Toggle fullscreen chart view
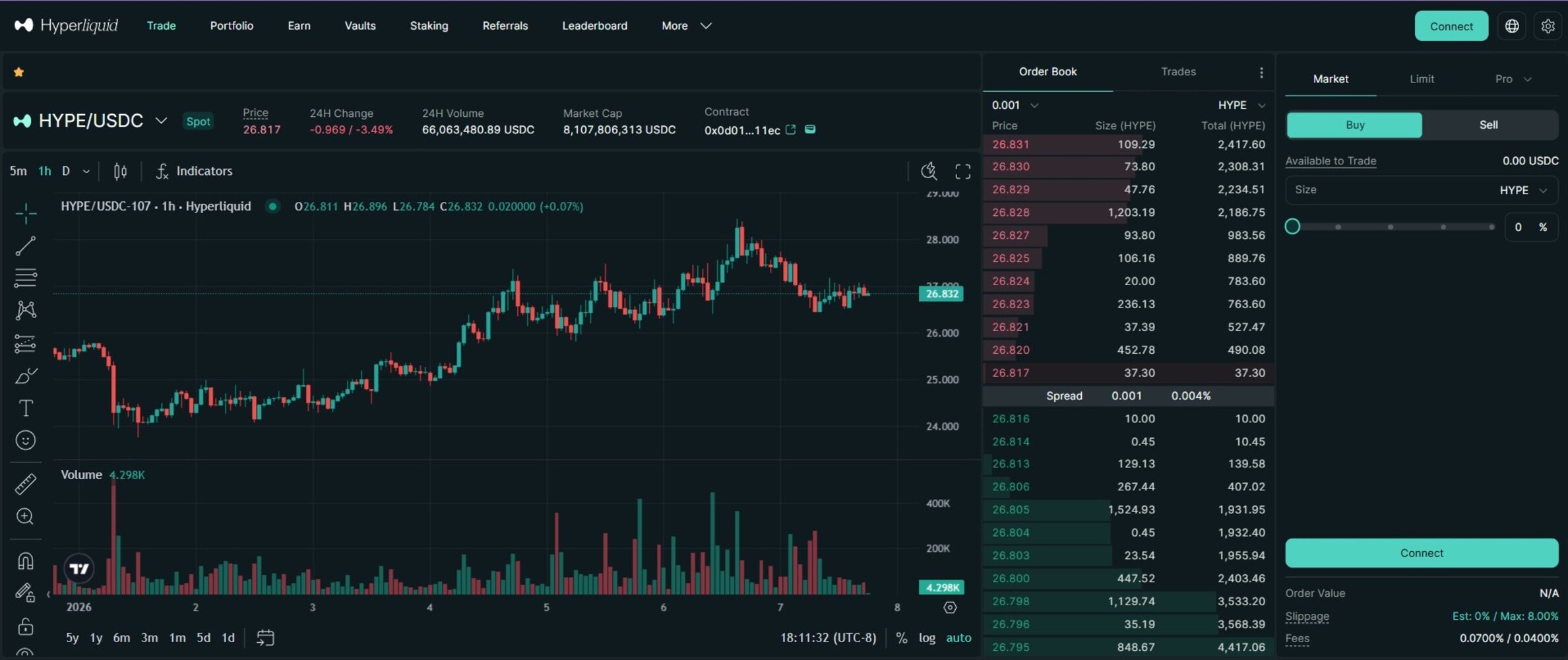Image resolution: width=1568 pixels, height=660 pixels. coord(962,171)
